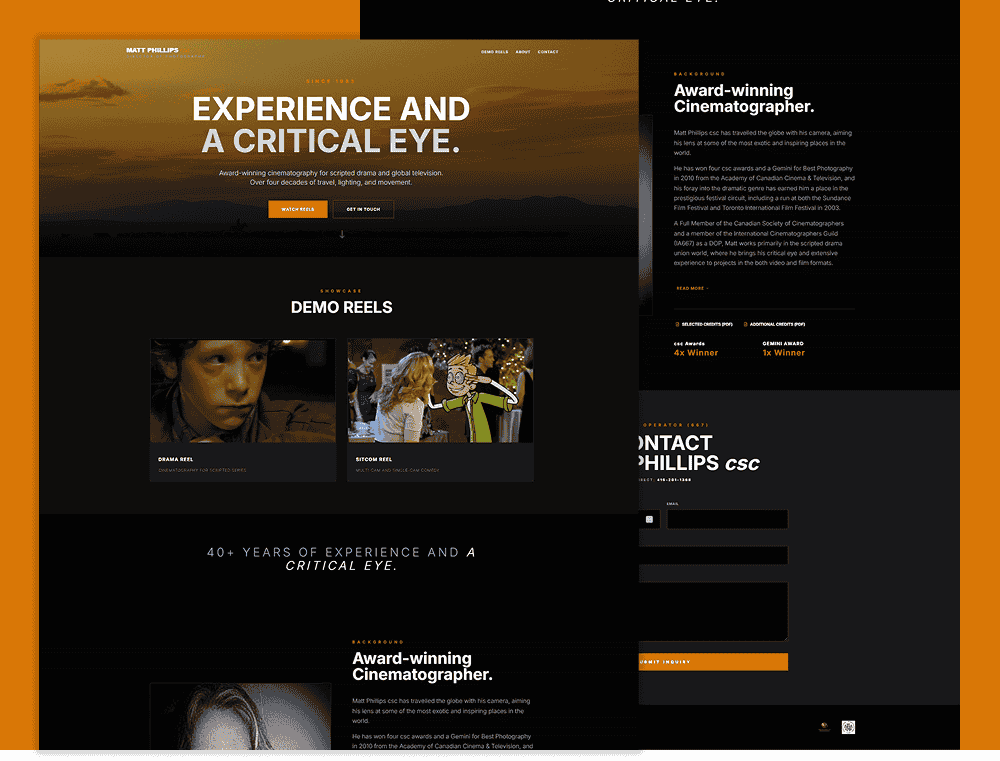Click the small orange emblem logo in footer

(824, 727)
